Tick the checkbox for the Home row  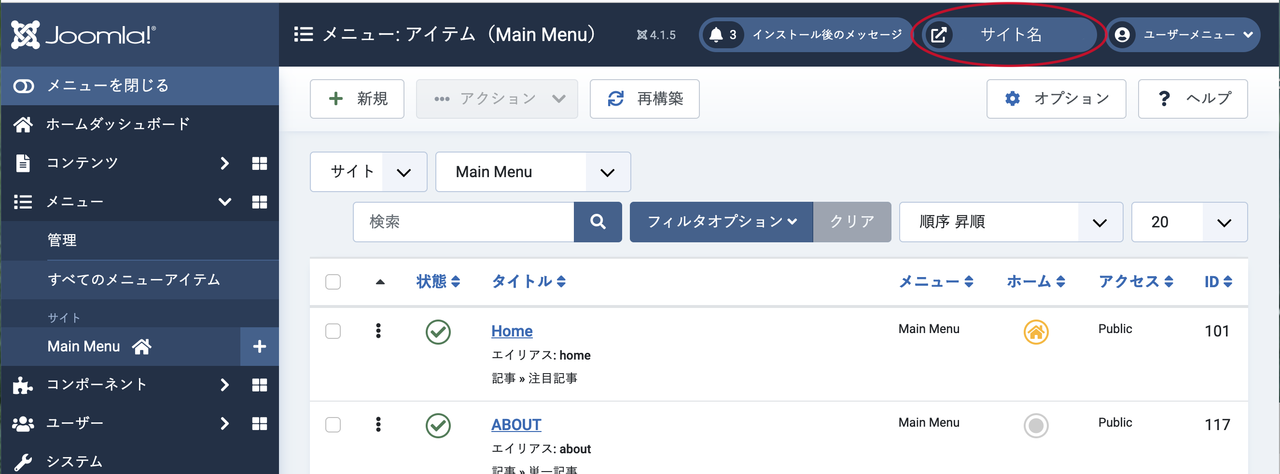(333, 331)
